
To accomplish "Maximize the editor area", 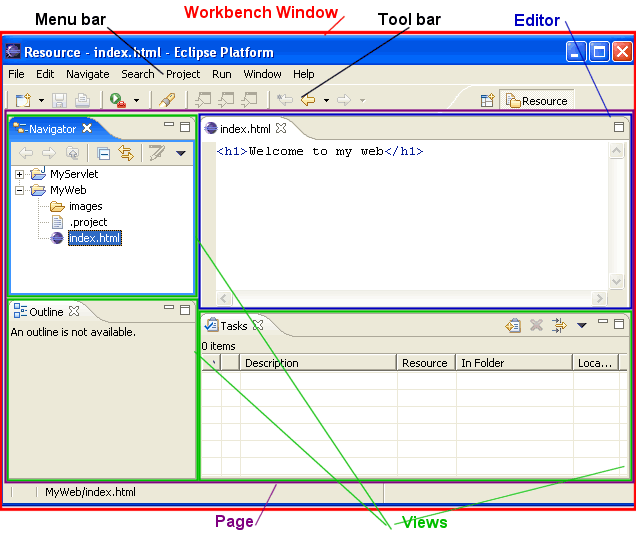I will click(619, 127).
